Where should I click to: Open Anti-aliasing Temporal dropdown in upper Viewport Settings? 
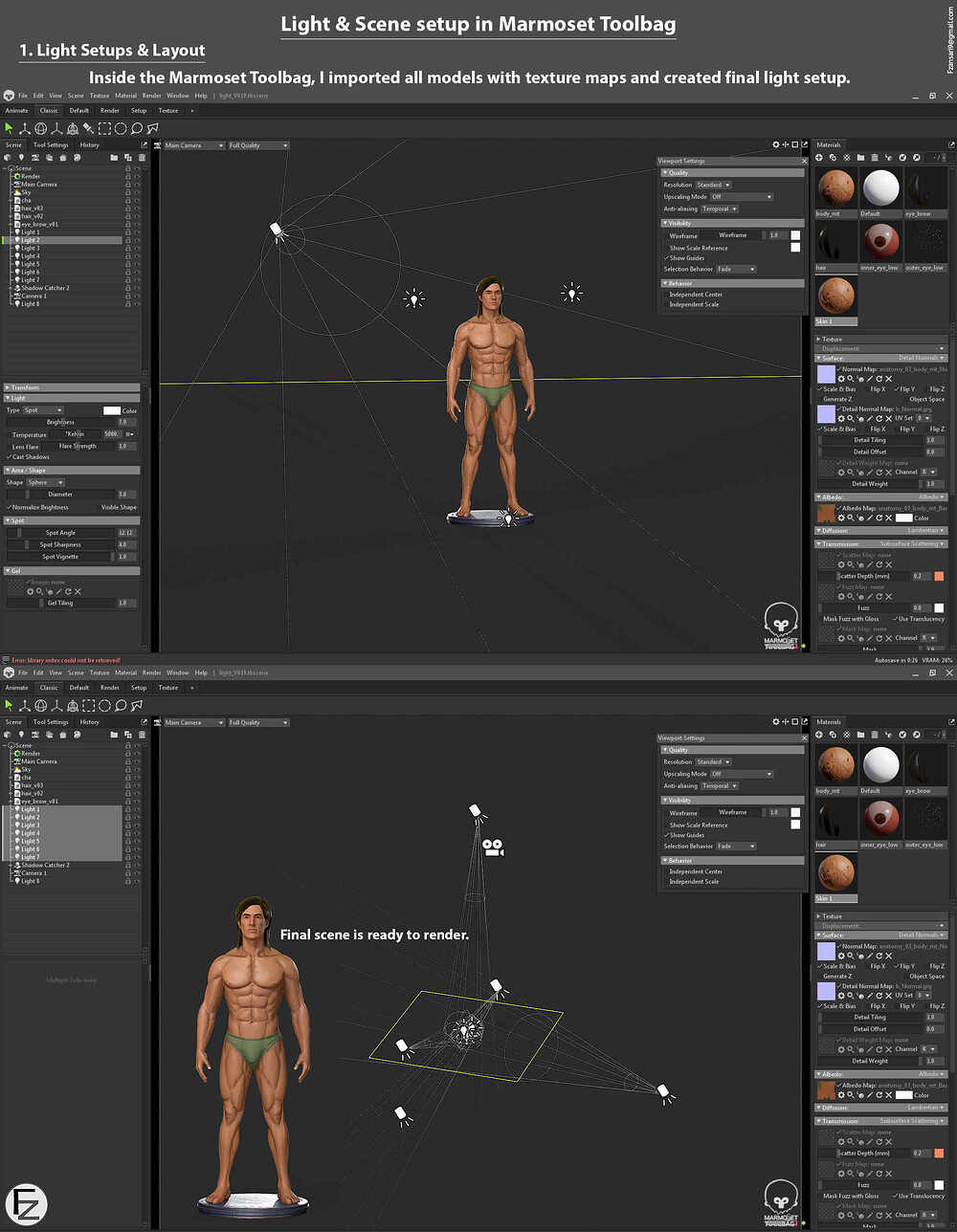click(x=720, y=209)
